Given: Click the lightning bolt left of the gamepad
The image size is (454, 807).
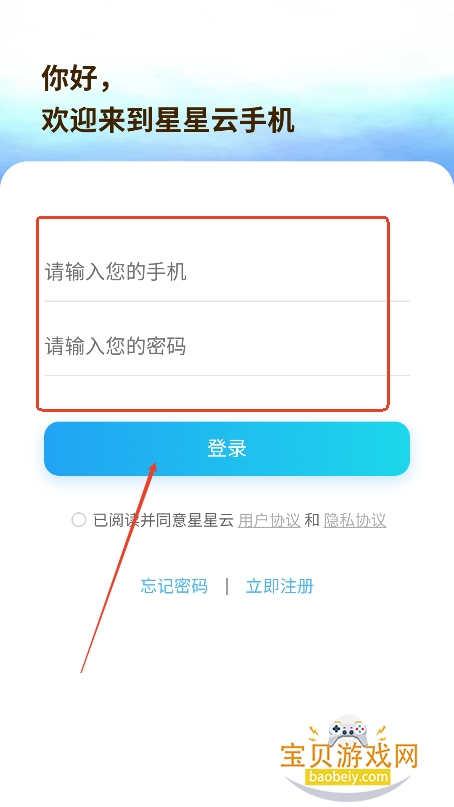Looking at the screenshot, I should pos(313,732).
